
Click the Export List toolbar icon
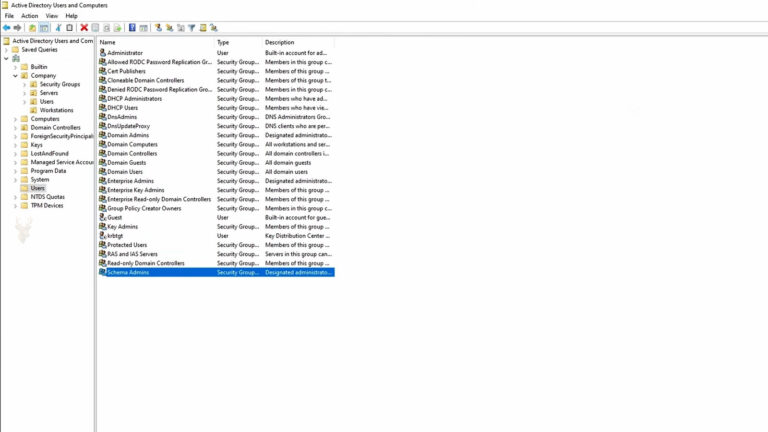point(118,28)
